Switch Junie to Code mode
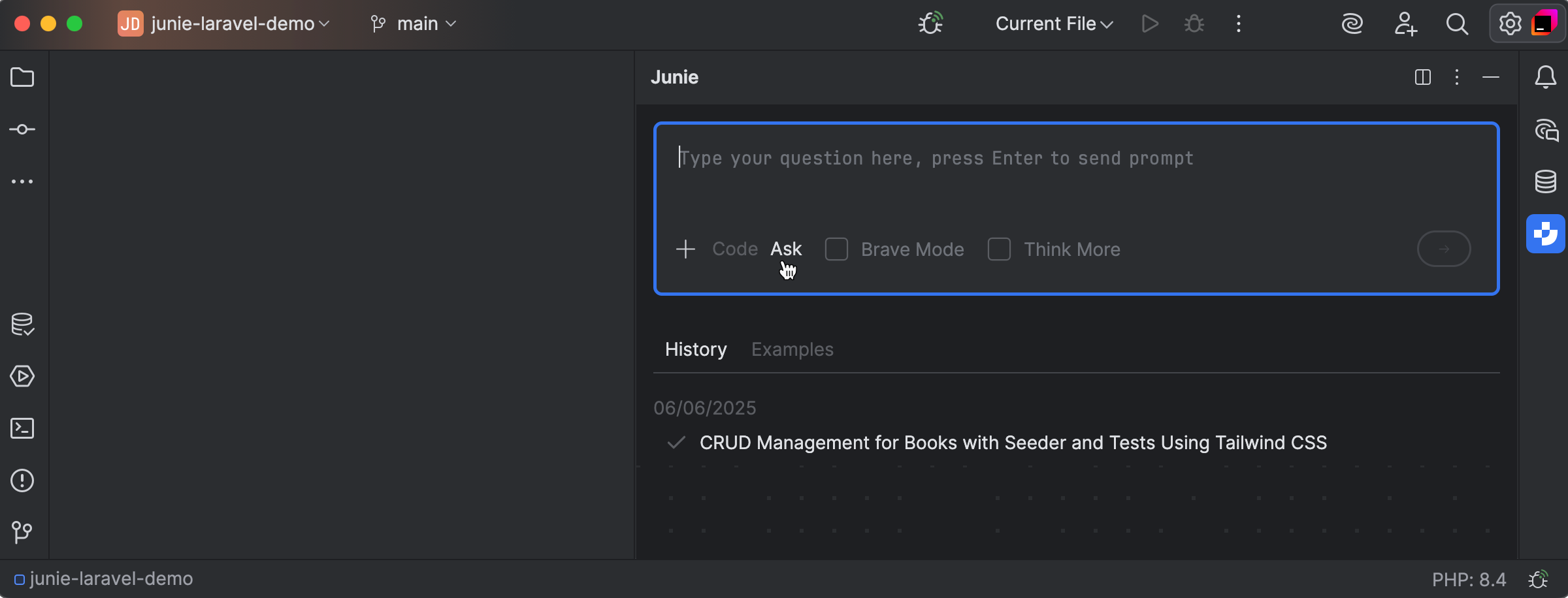The image size is (1568, 598). [735, 249]
